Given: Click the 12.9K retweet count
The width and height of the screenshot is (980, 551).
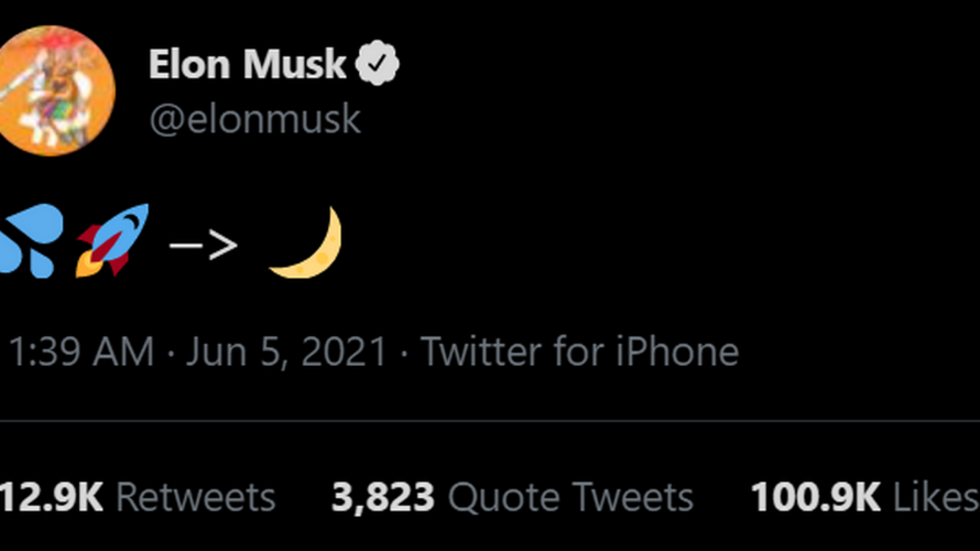Looking at the screenshot, I should pos(50,497).
